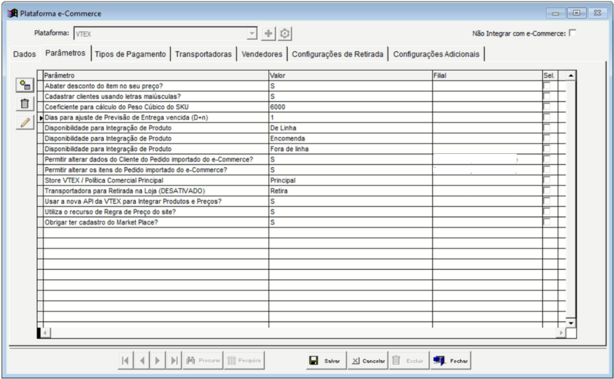Screen dimensions: 614x379
Task: Go to first record navigation arrow
Action: (x=125, y=360)
